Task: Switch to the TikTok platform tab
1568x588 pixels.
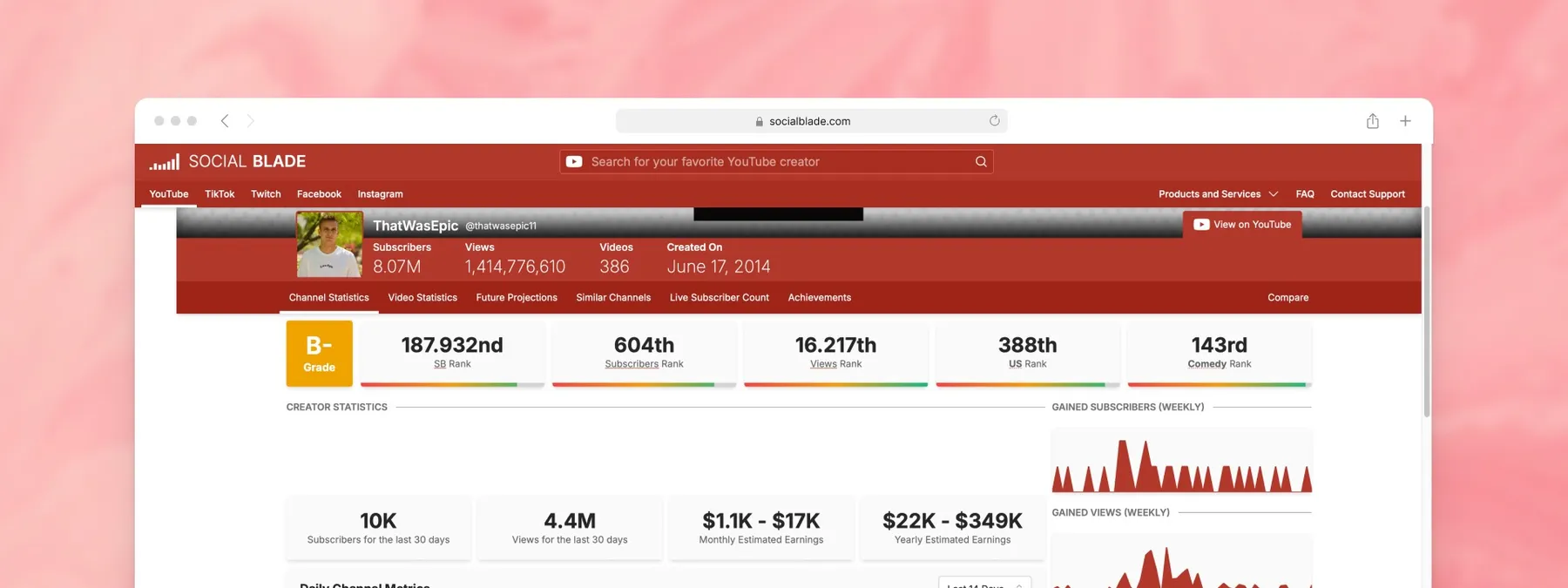Action: pos(220,194)
